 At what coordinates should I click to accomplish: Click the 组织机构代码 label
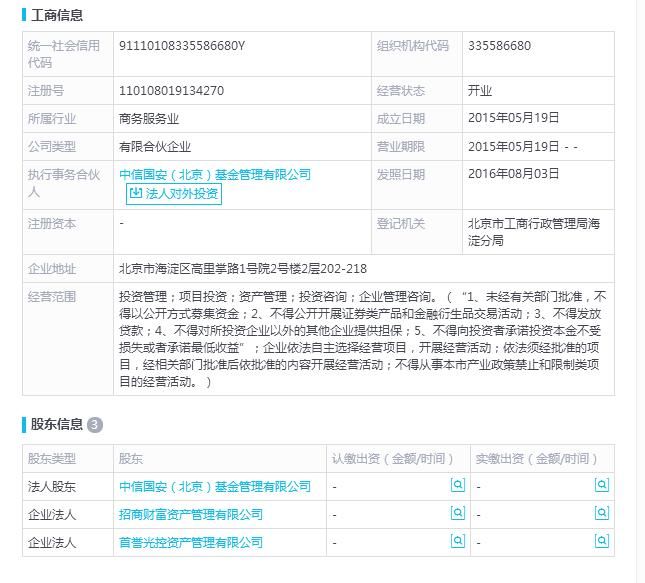point(413,46)
